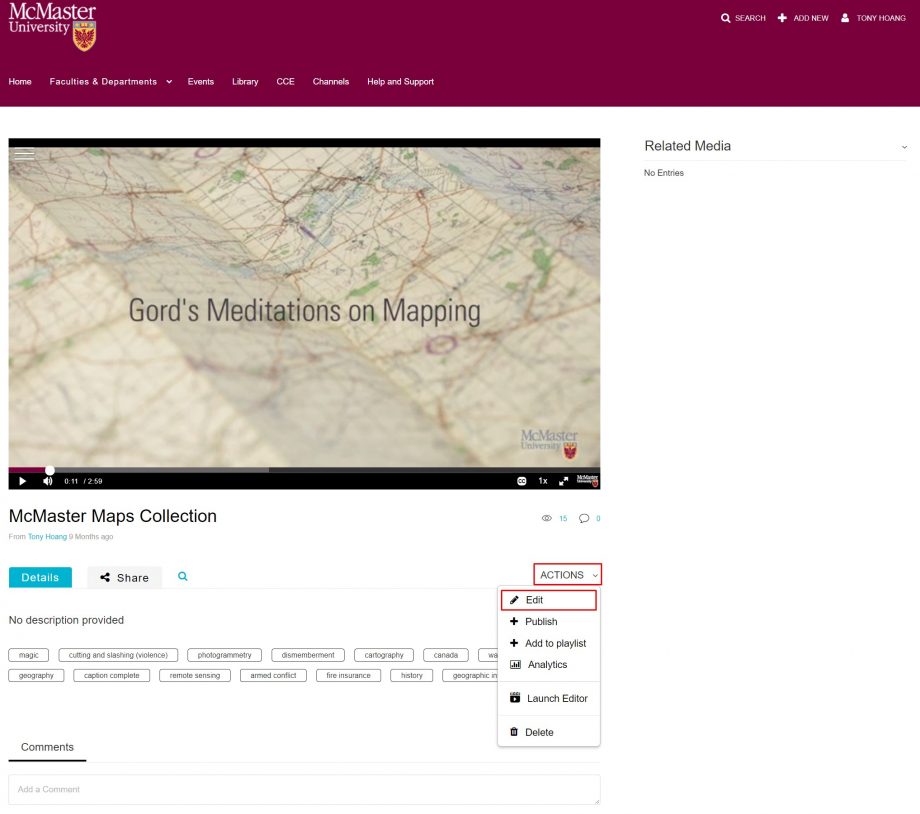Open Channels in the navigation bar

[331, 82]
